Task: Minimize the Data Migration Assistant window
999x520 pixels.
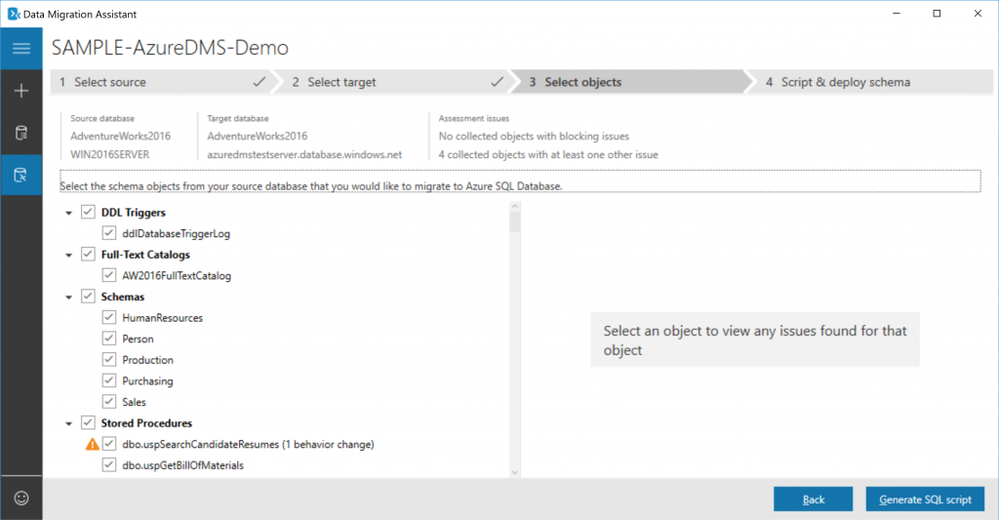Action: (896, 13)
